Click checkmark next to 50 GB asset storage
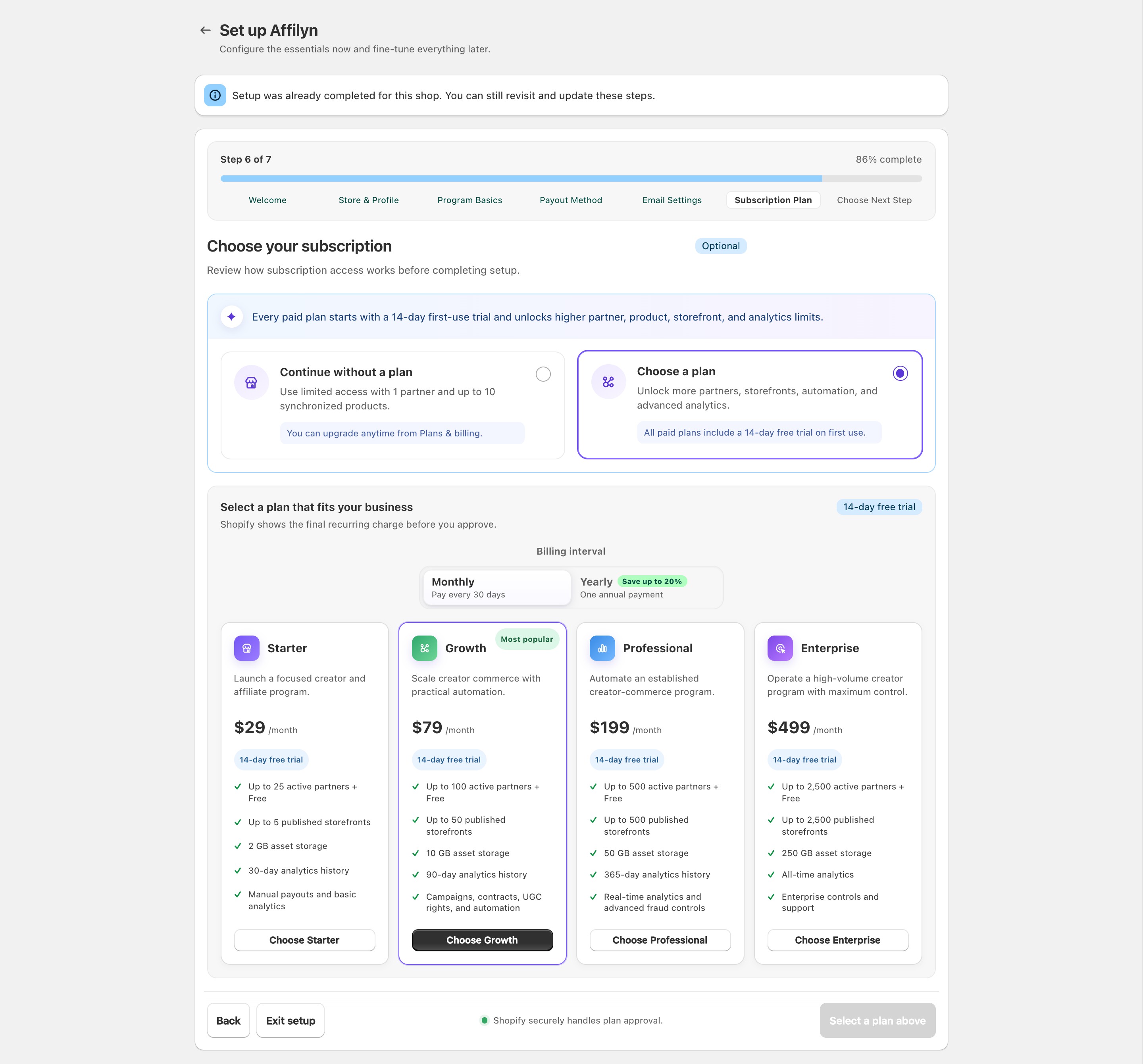The image size is (1143, 1064). tap(593, 853)
